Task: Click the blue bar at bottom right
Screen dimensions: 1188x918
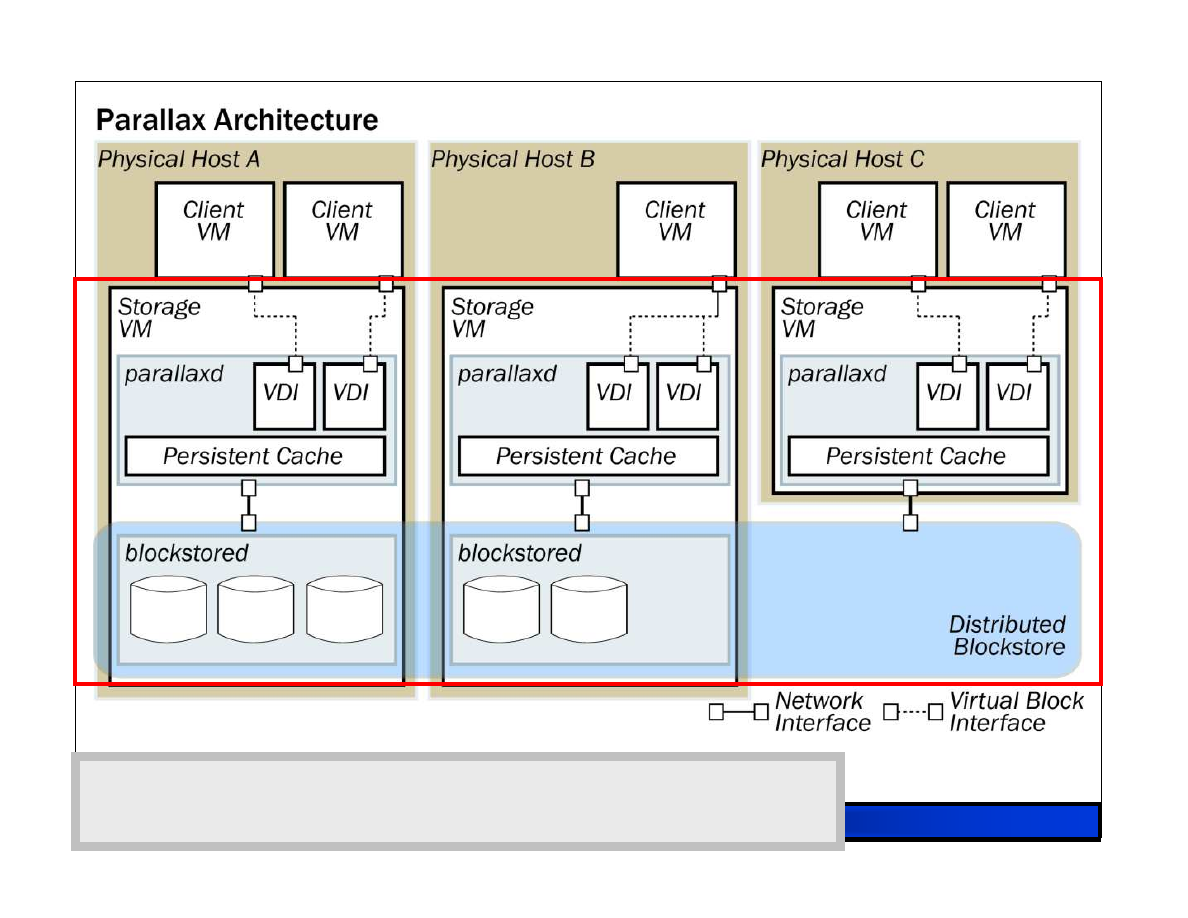Action: point(972,822)
